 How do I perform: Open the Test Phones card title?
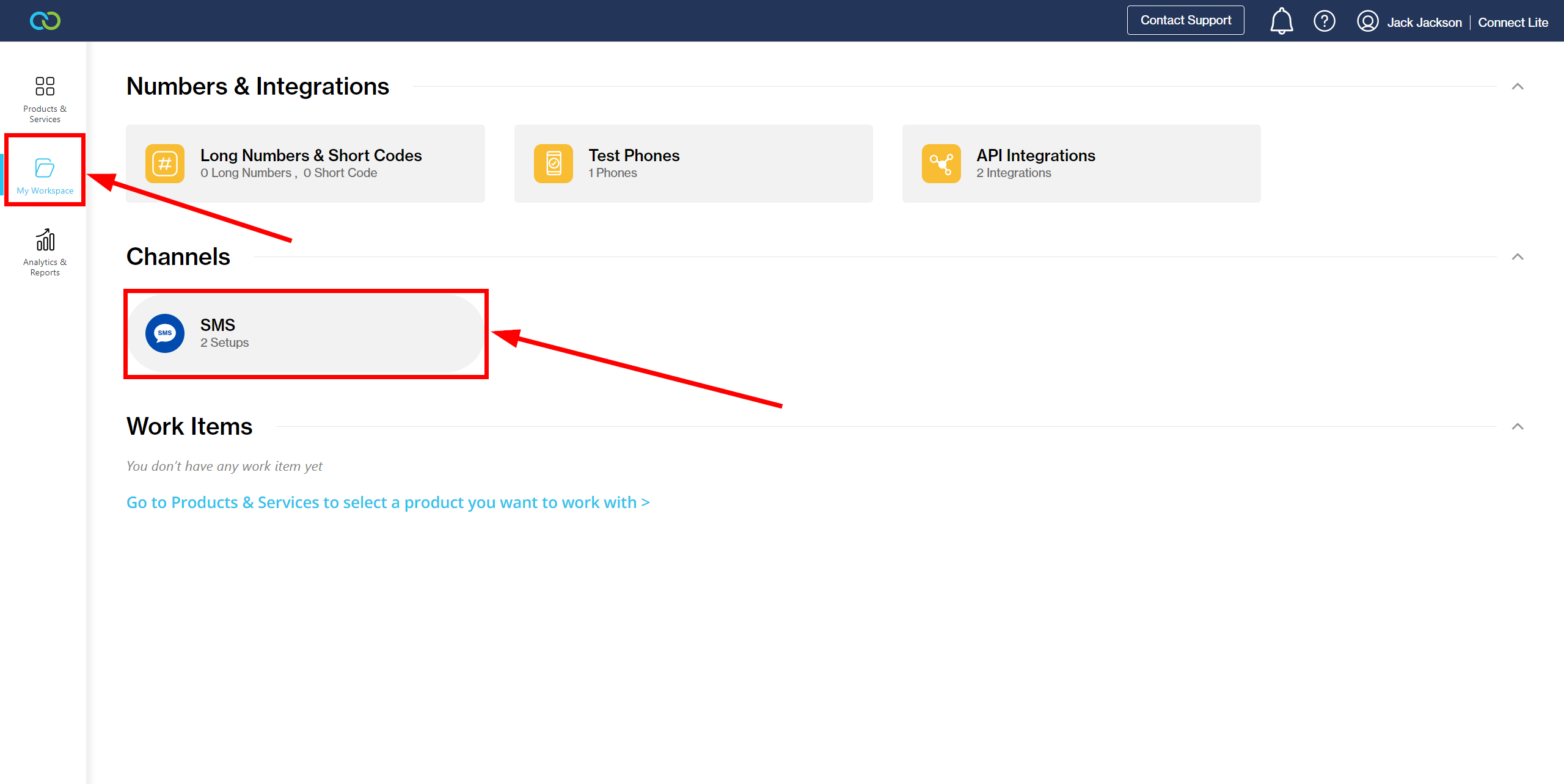pyautogui.click(x=634, y=156)
